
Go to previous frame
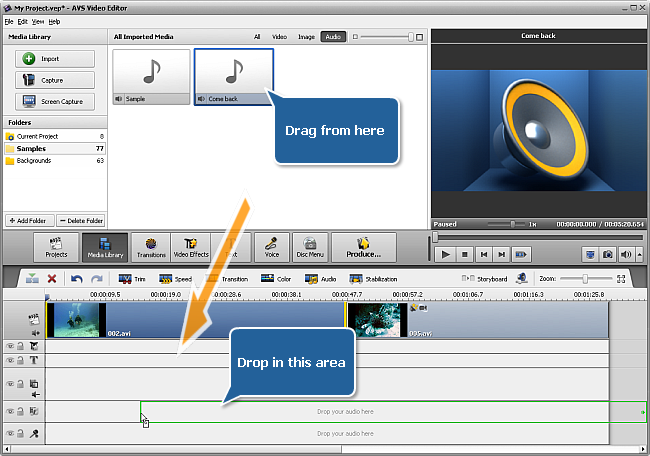[483, 254]
